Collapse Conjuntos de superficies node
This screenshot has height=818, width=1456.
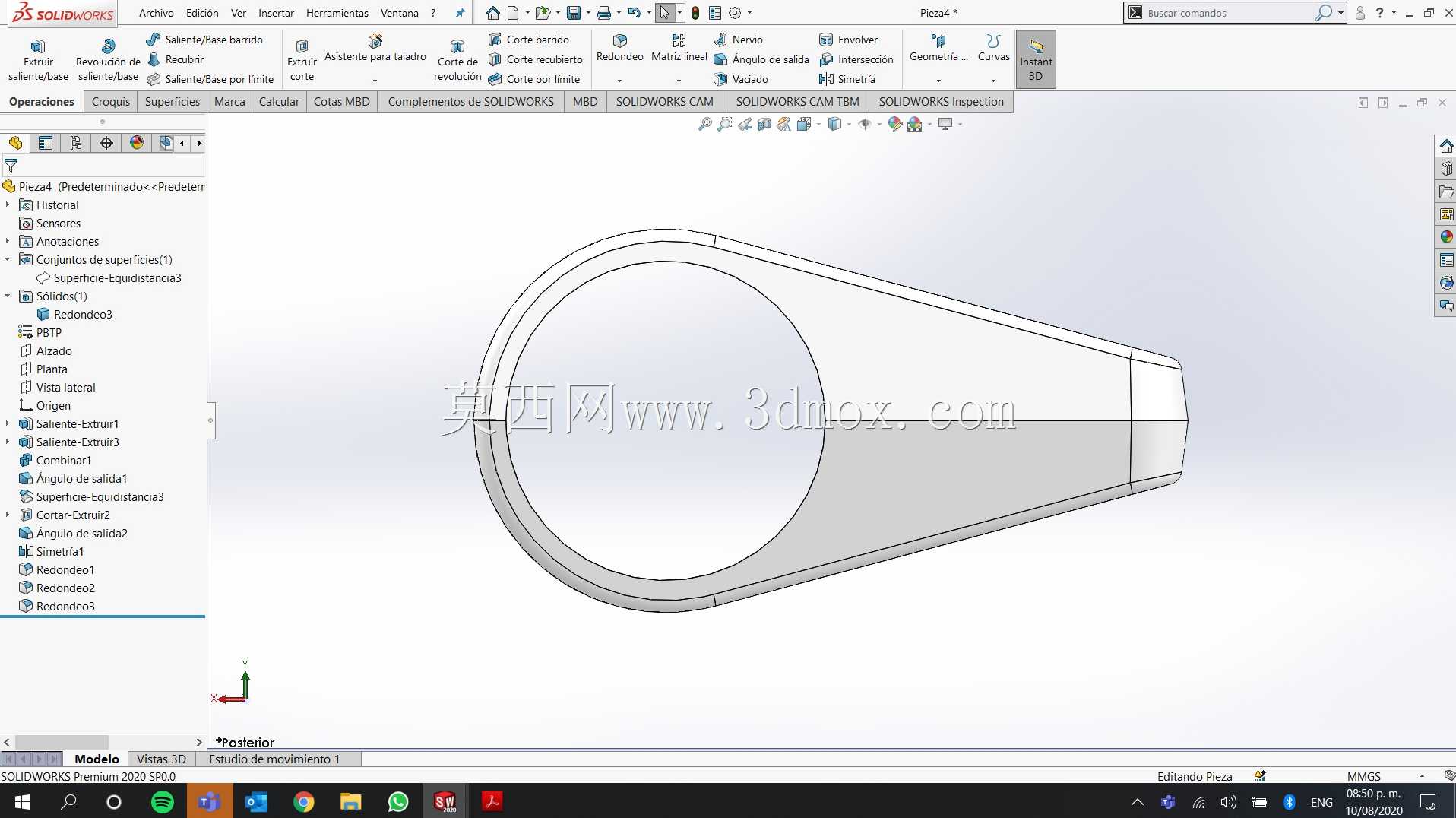pyautogui.click(x=8, y=259)
